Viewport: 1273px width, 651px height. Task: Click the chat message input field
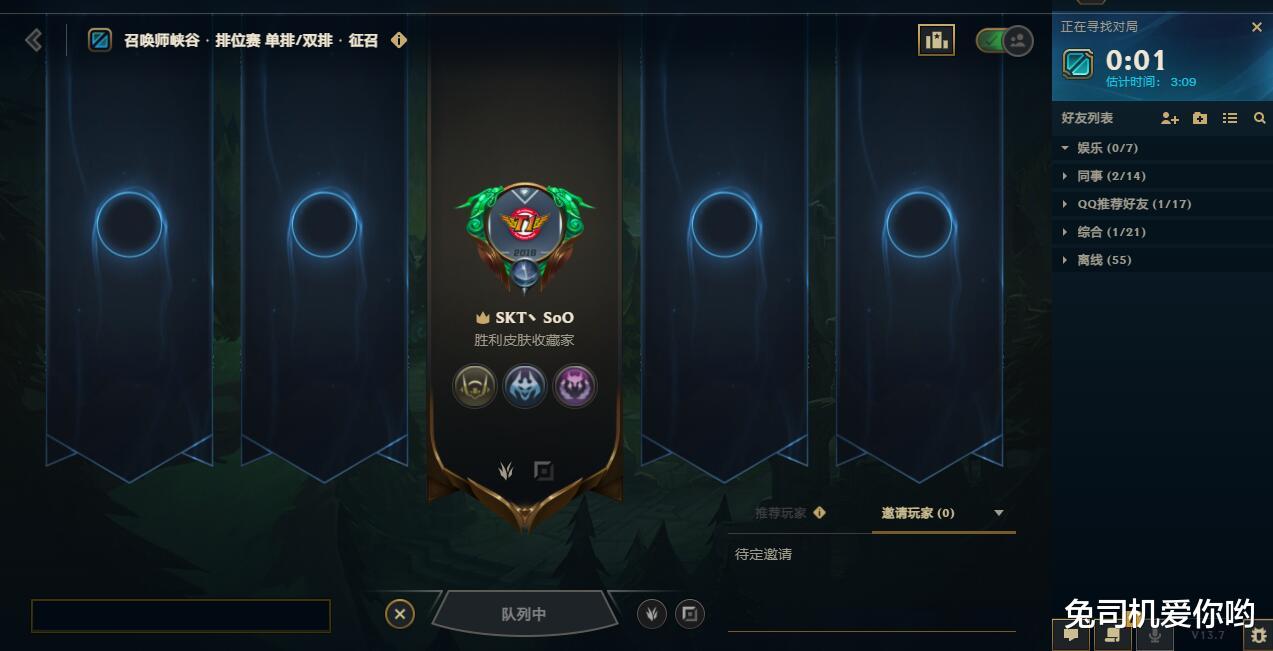pos(181,616)
